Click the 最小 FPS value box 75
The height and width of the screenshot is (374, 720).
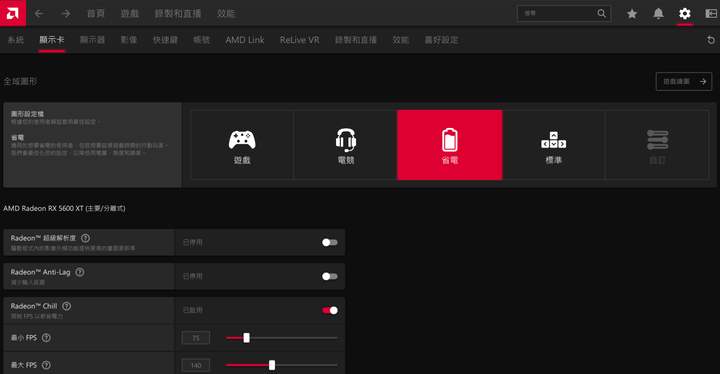click(x=196, y=338)
